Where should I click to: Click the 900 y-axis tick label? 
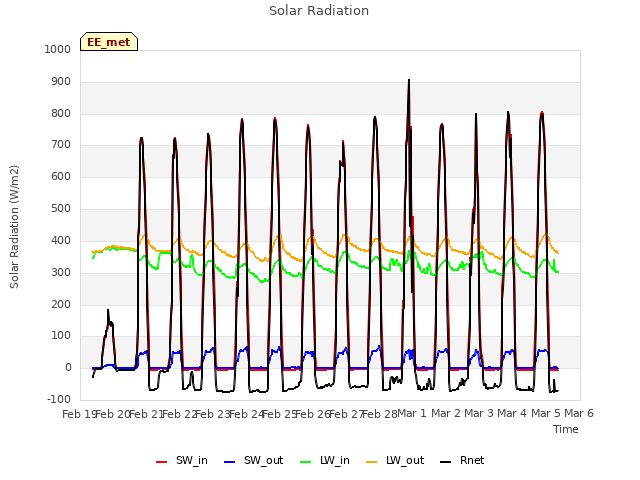pyautogui.click(x=61, y=82)
